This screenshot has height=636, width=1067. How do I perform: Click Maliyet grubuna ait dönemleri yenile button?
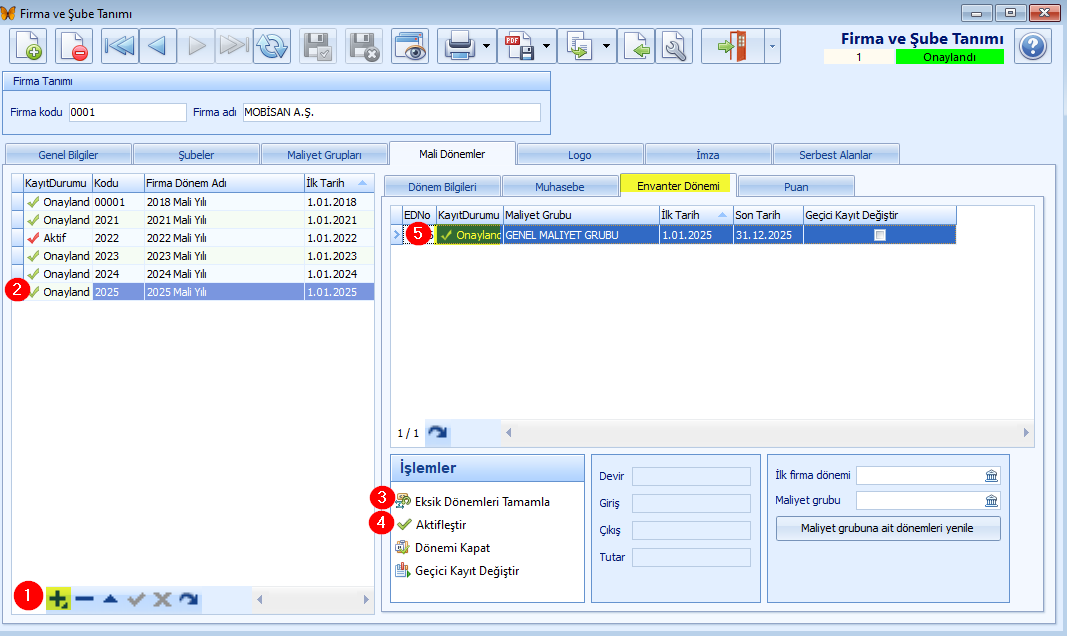click(887, 528)
